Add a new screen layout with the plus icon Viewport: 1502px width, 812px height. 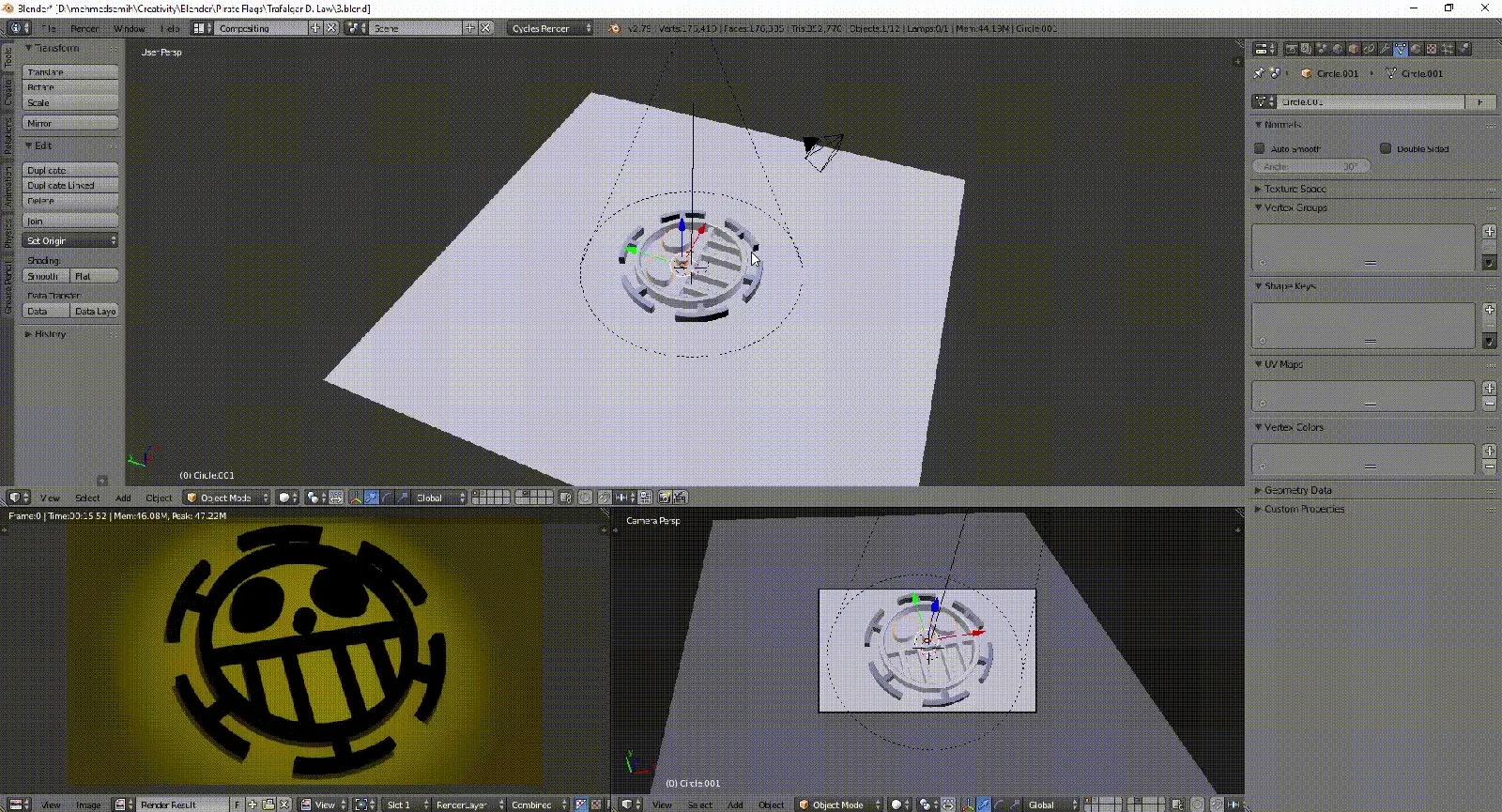pyautogui.click(x=314, y=28)
